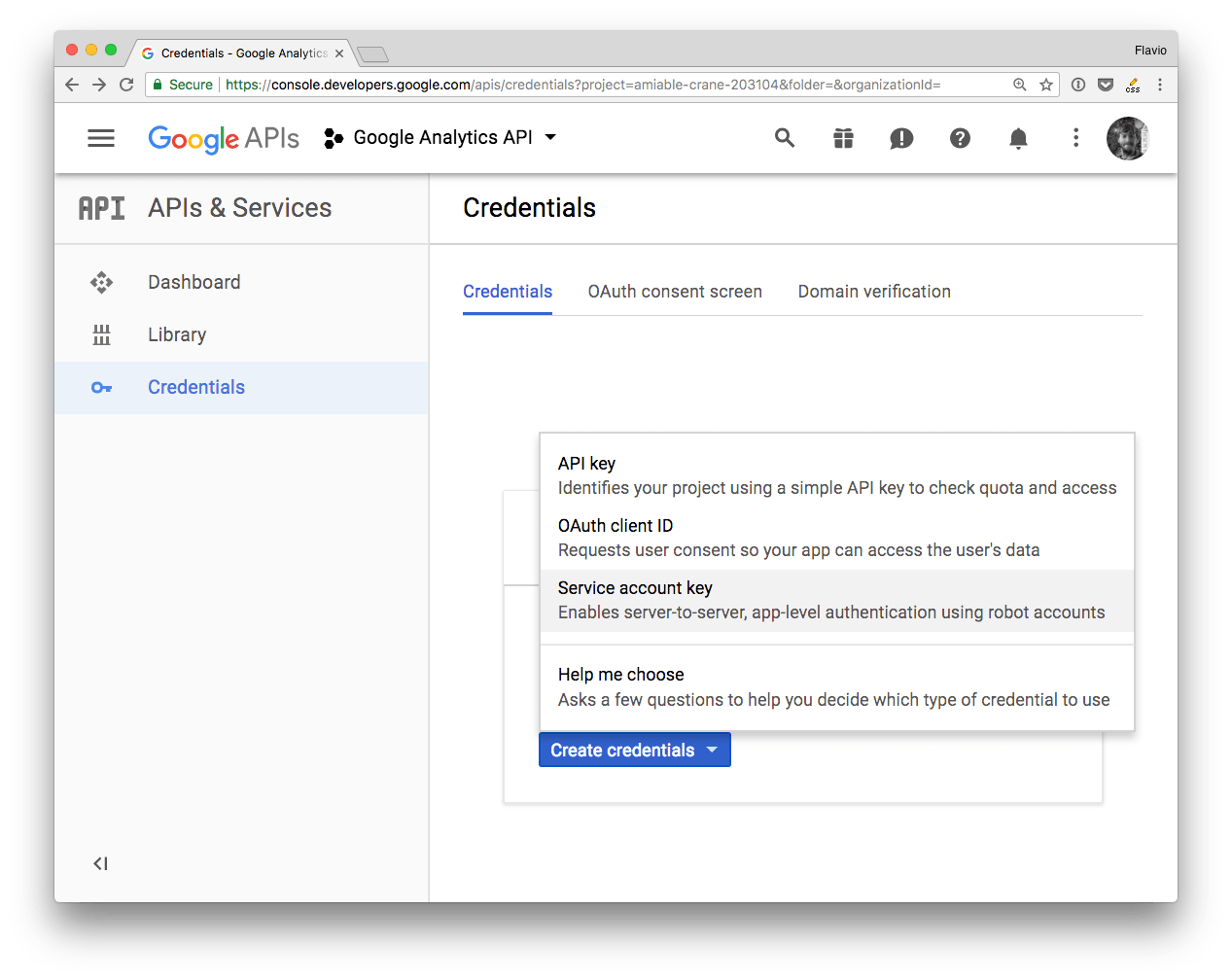Viewport: 1232px width, 980px height.
Task: Click the API icon beside APIs & Services
Action: [101, 208]
